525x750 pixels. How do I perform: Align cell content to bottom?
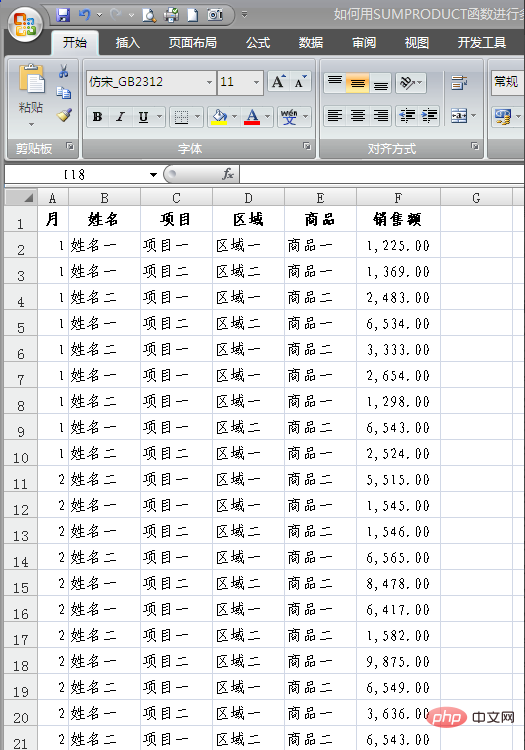tap(381, 83)
